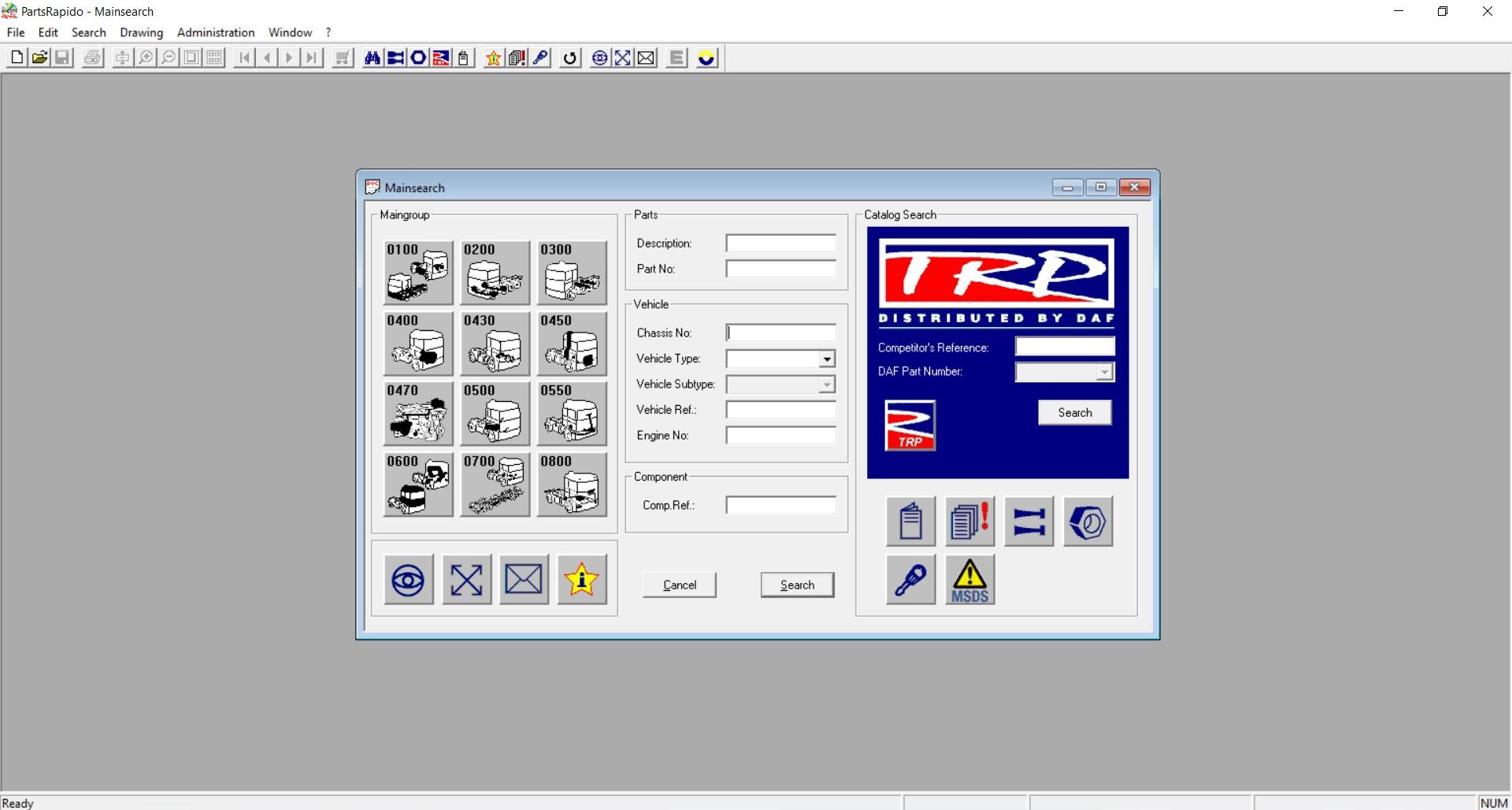Click the small TRP logo button
The image size is (1512, 810).
tap(910, 425)
